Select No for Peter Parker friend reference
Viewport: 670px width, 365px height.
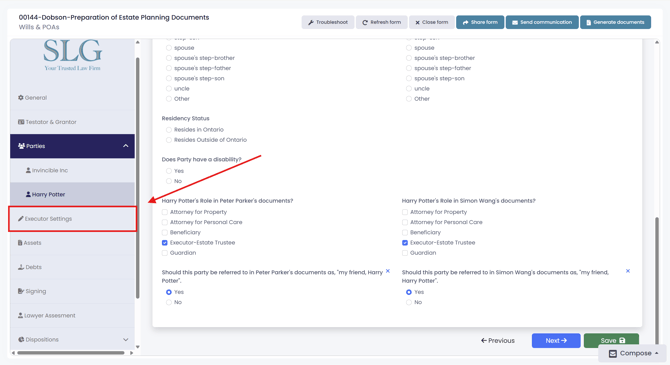[169, 303]
